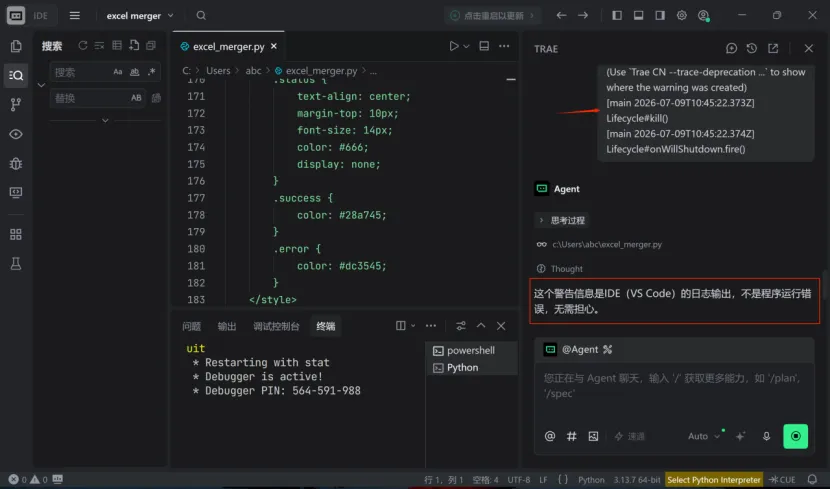Toggle preserve case AB in replace box
830x490 pixels.
tap(136, 98)
